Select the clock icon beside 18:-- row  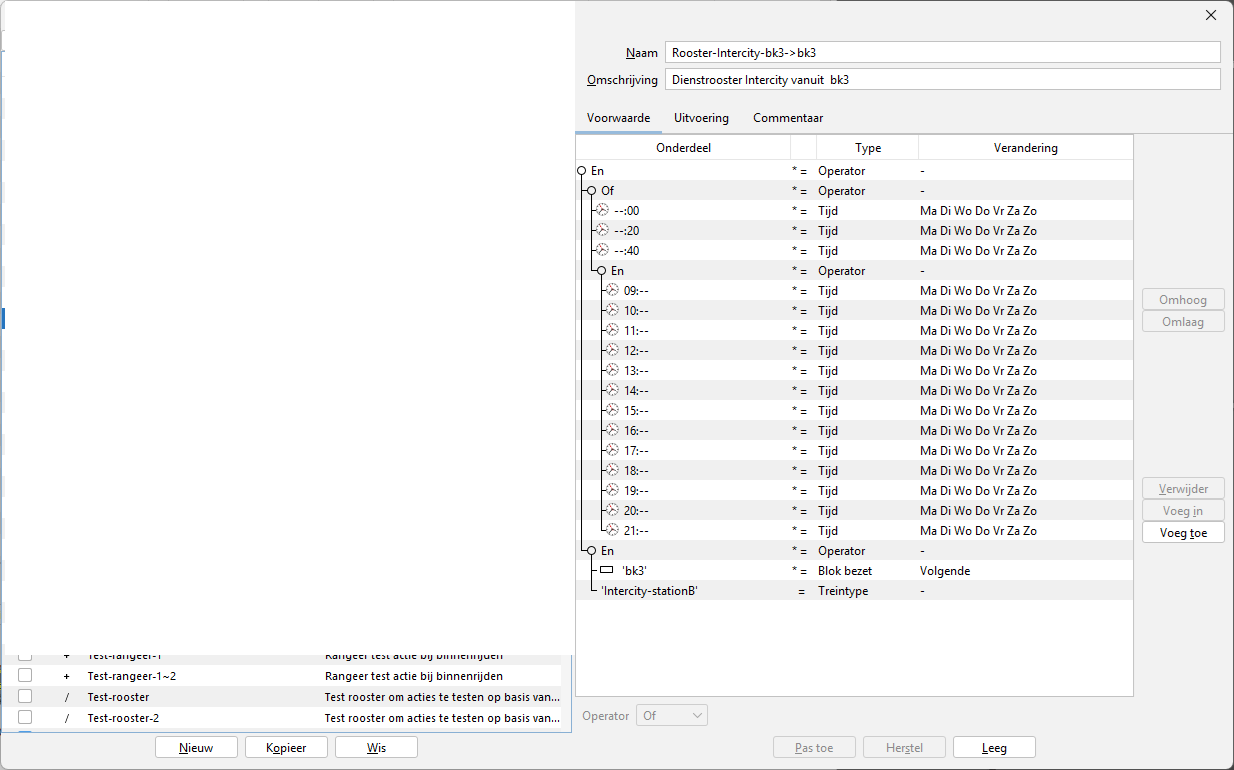612,471
